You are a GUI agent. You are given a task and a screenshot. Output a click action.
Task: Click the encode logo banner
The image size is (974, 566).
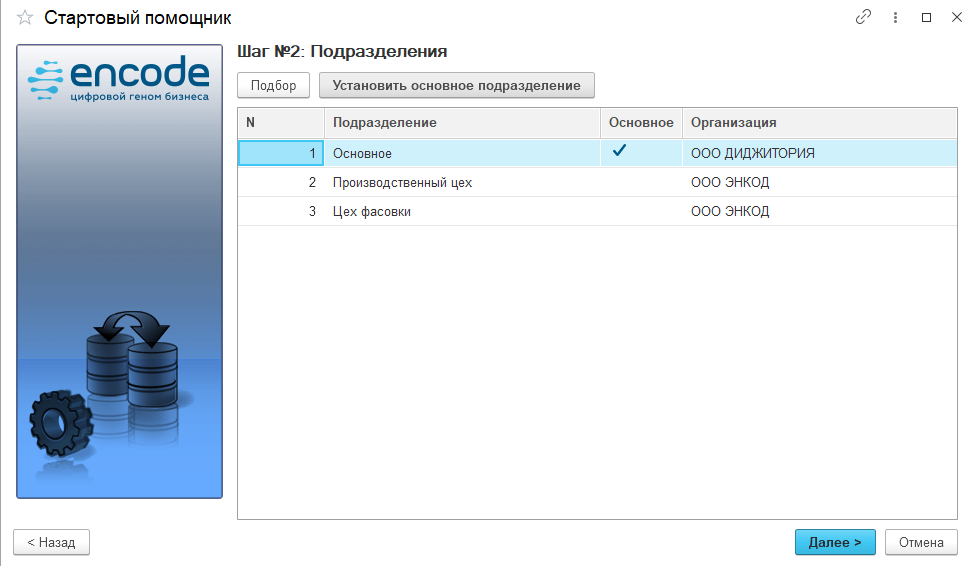(x=119, y=78)
